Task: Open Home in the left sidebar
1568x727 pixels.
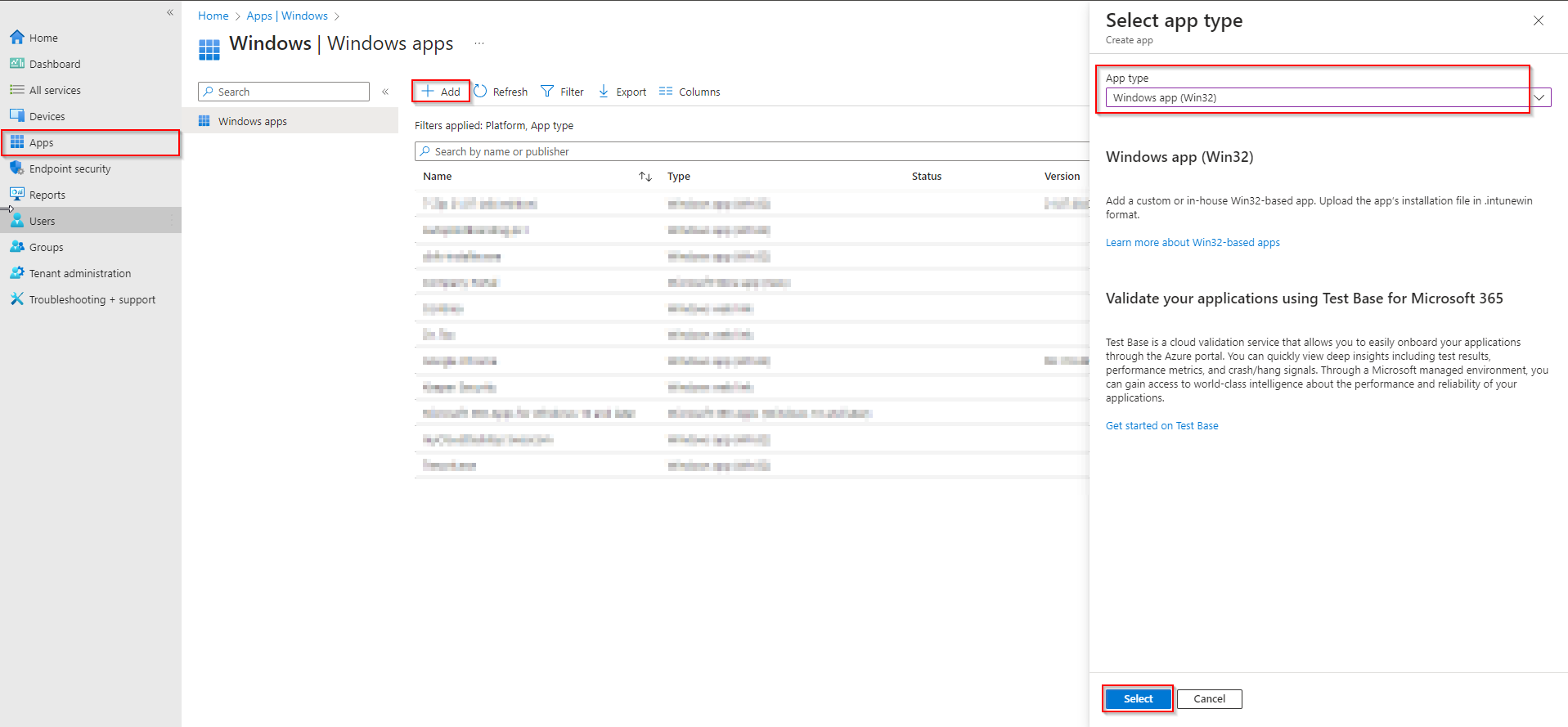Action: tap(90, 38)
